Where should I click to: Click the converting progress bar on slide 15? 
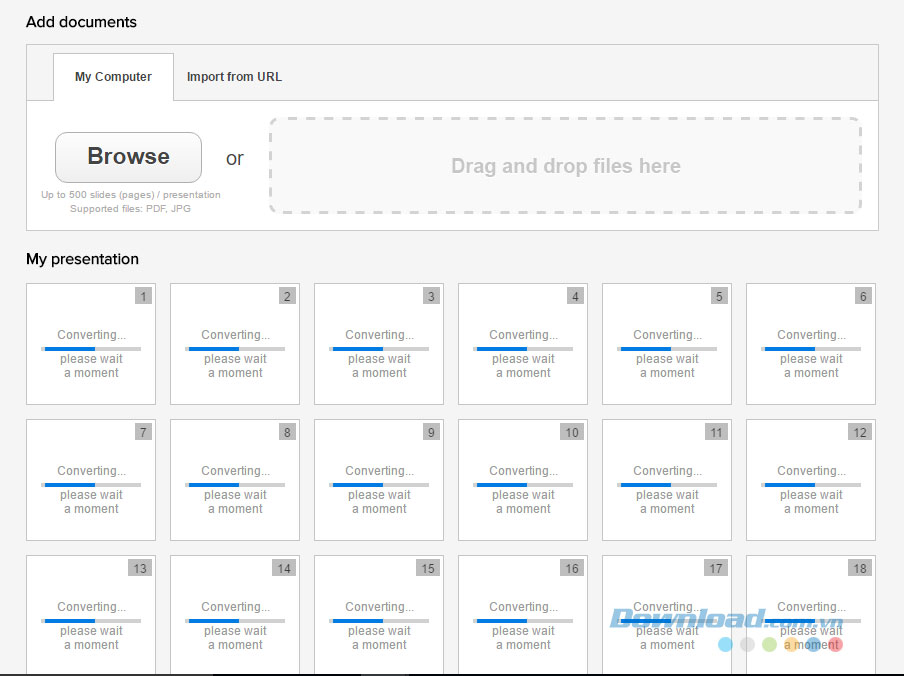[x=379, y=621]
